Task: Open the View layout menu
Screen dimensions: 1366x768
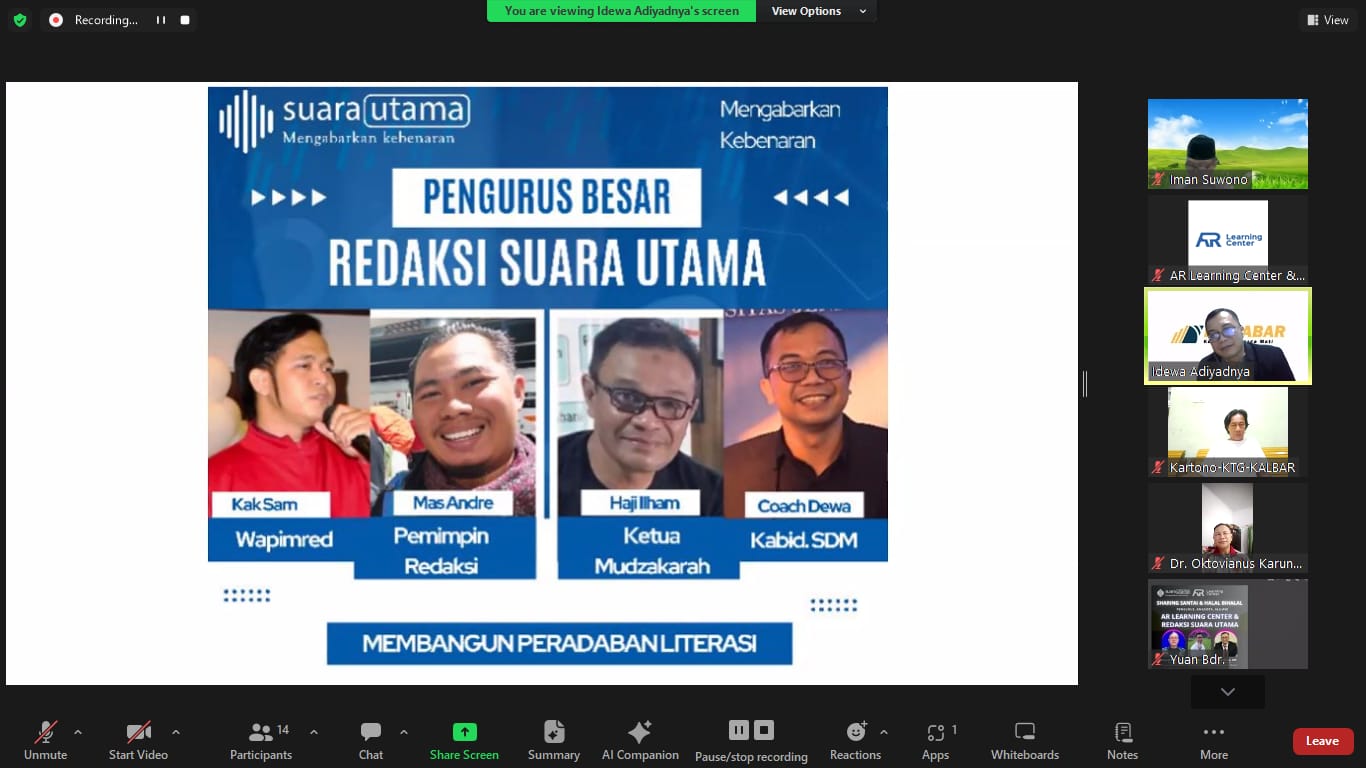Action: pos(1328,20)
